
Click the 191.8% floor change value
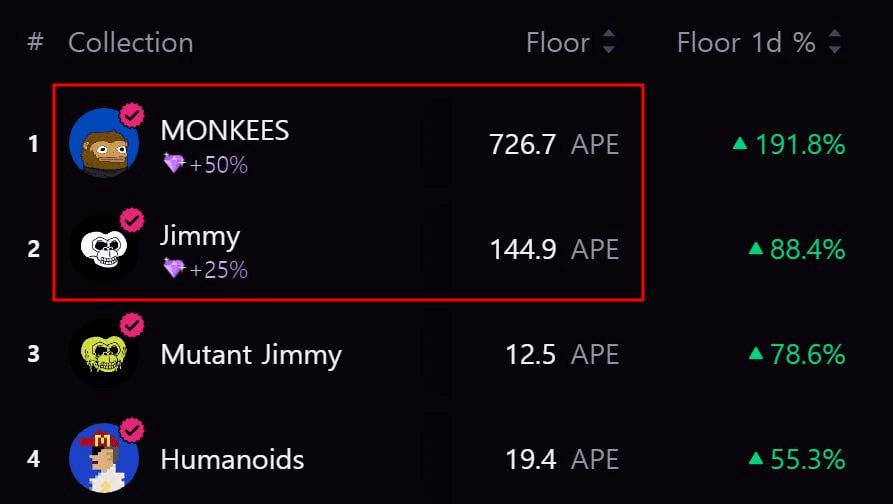pos(789,144)
